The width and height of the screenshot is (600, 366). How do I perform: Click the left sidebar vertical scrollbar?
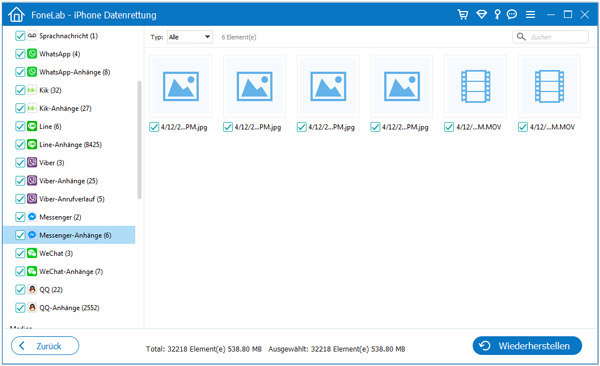pos(139,140)
